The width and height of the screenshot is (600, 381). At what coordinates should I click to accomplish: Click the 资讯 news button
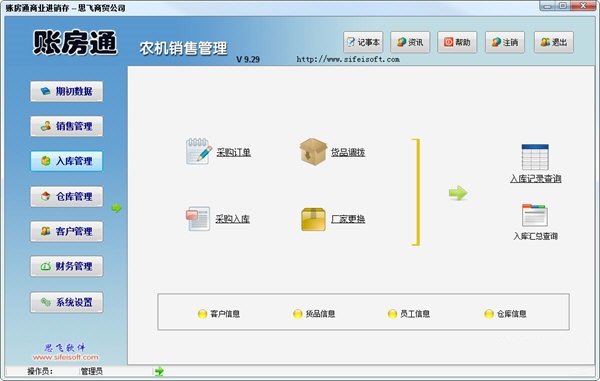pos(410,42)
